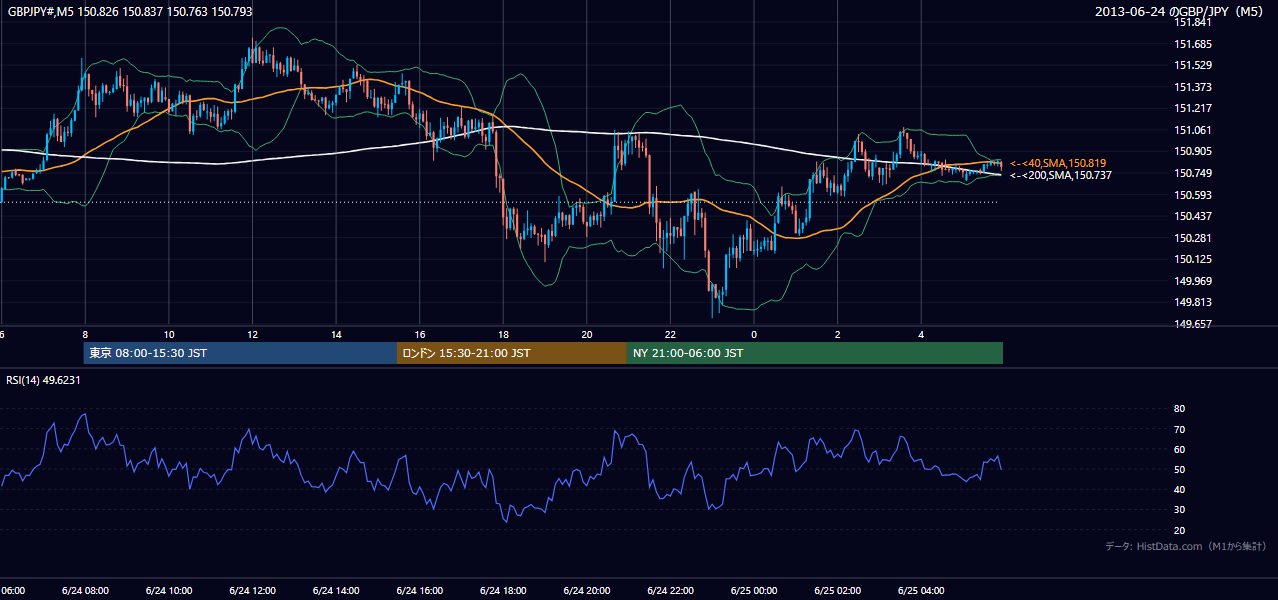Click price axis value 150.749
Viewport: 1278px width, 600px height.
coord(1194,173)
